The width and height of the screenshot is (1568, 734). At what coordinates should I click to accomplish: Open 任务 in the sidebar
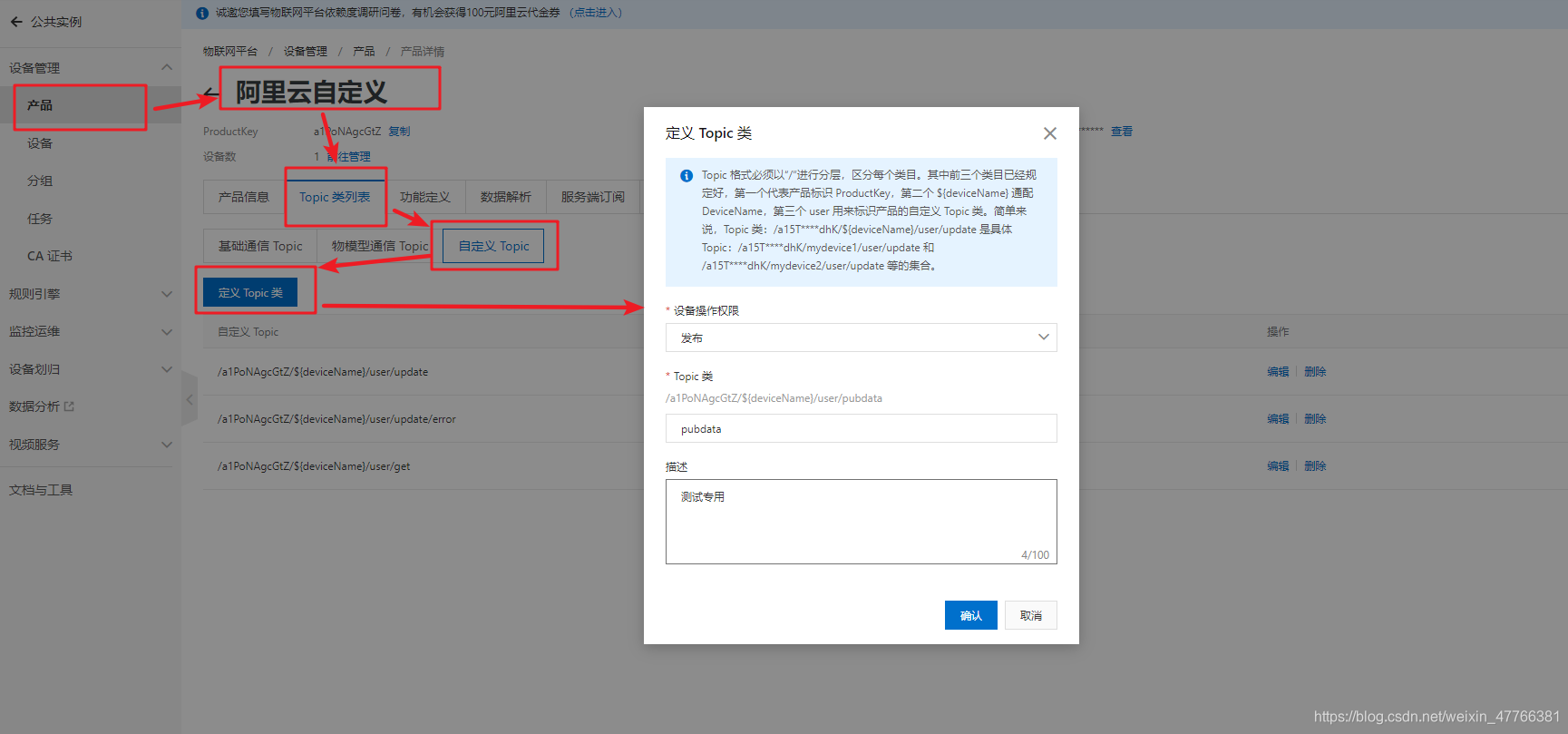click(40, 219)
